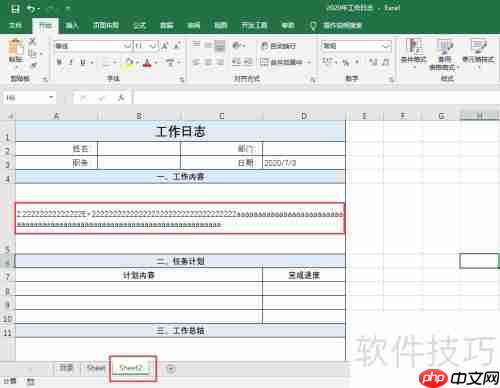This screenshot has height=388, width=500.
Task: Click the Insert Function fx icon
Action: [121, 98]
